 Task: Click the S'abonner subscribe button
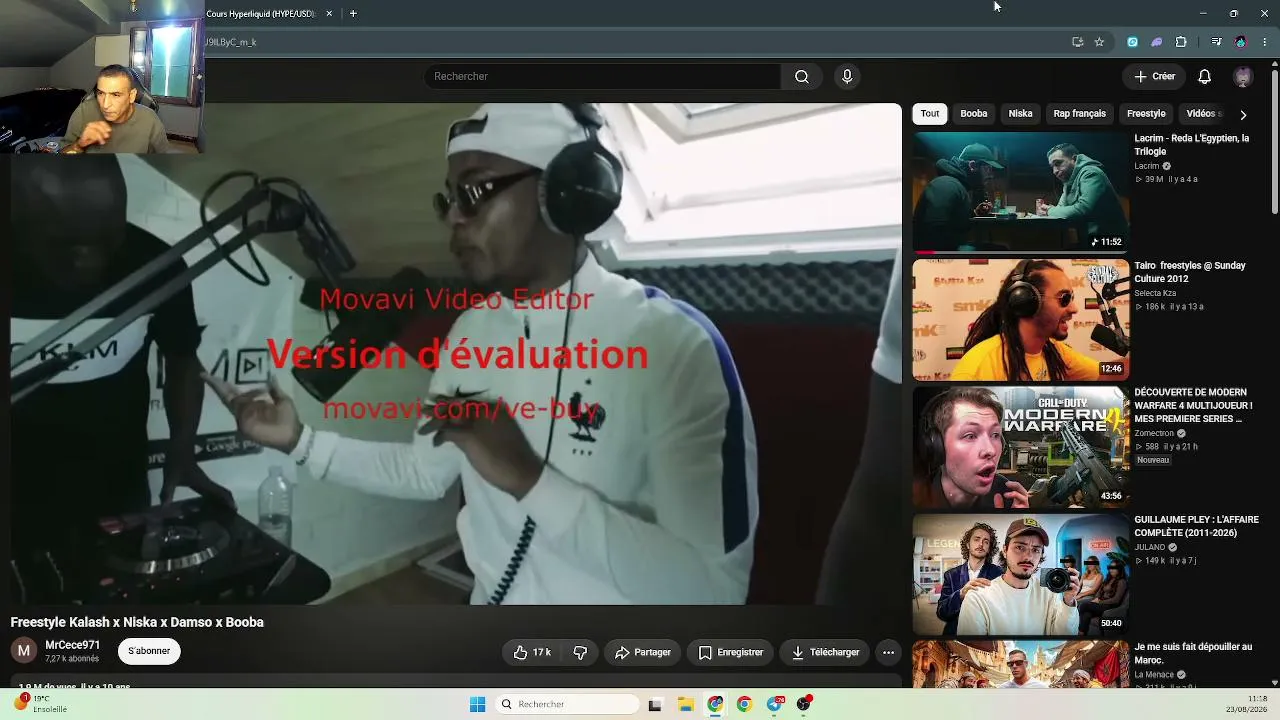(149, 651)
